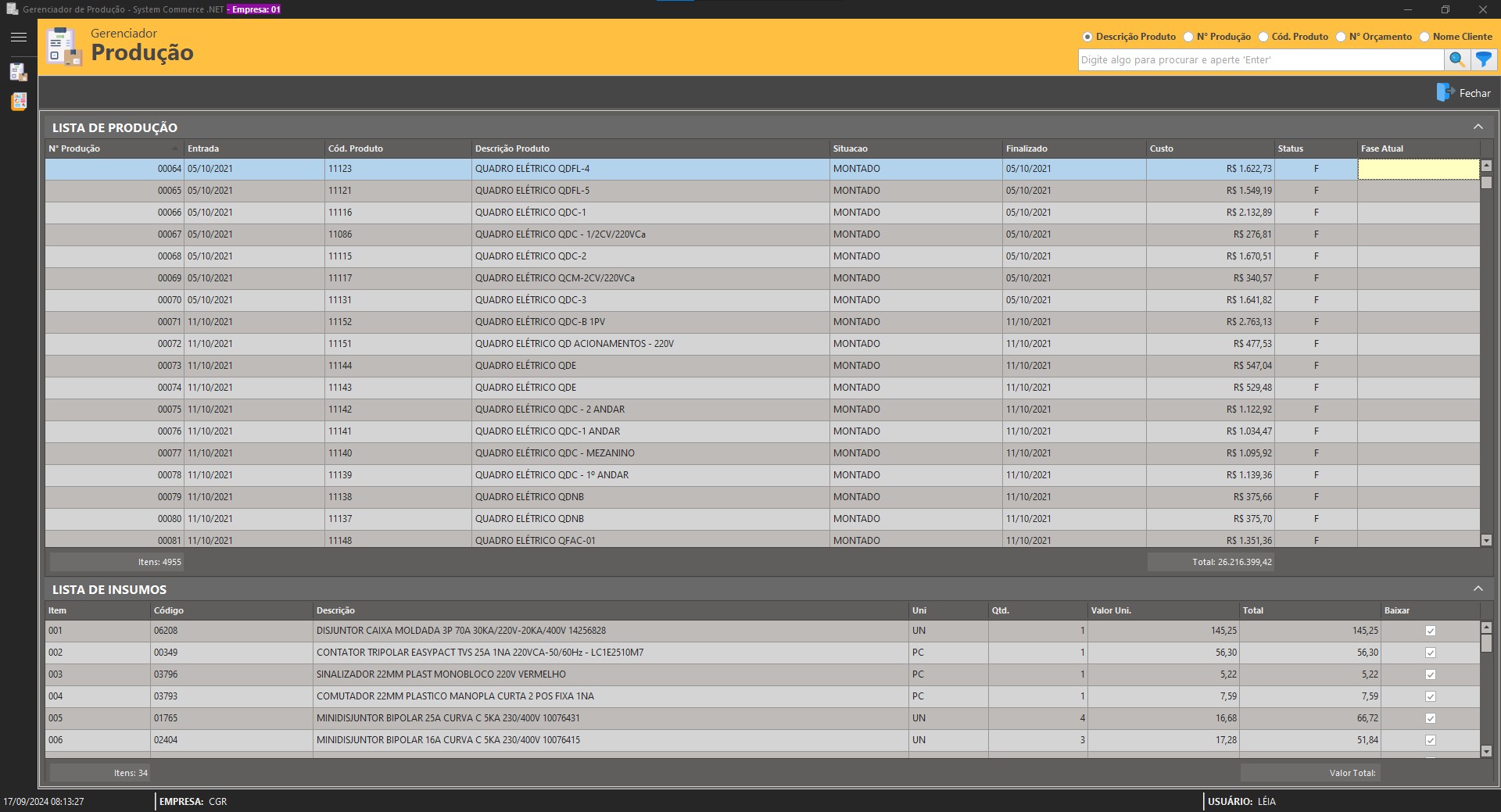Image resolution: width=1501 pixels, height=812 pixels.
Task: Click scroll-down arrow of the production list
Action: tap(1486, 540)
